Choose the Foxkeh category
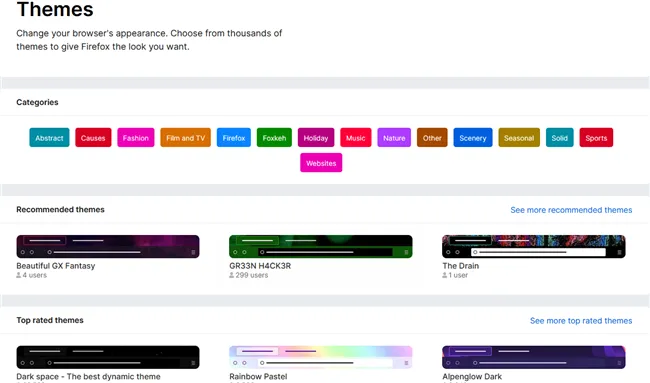650x383 pixels. tap(274, 138)
